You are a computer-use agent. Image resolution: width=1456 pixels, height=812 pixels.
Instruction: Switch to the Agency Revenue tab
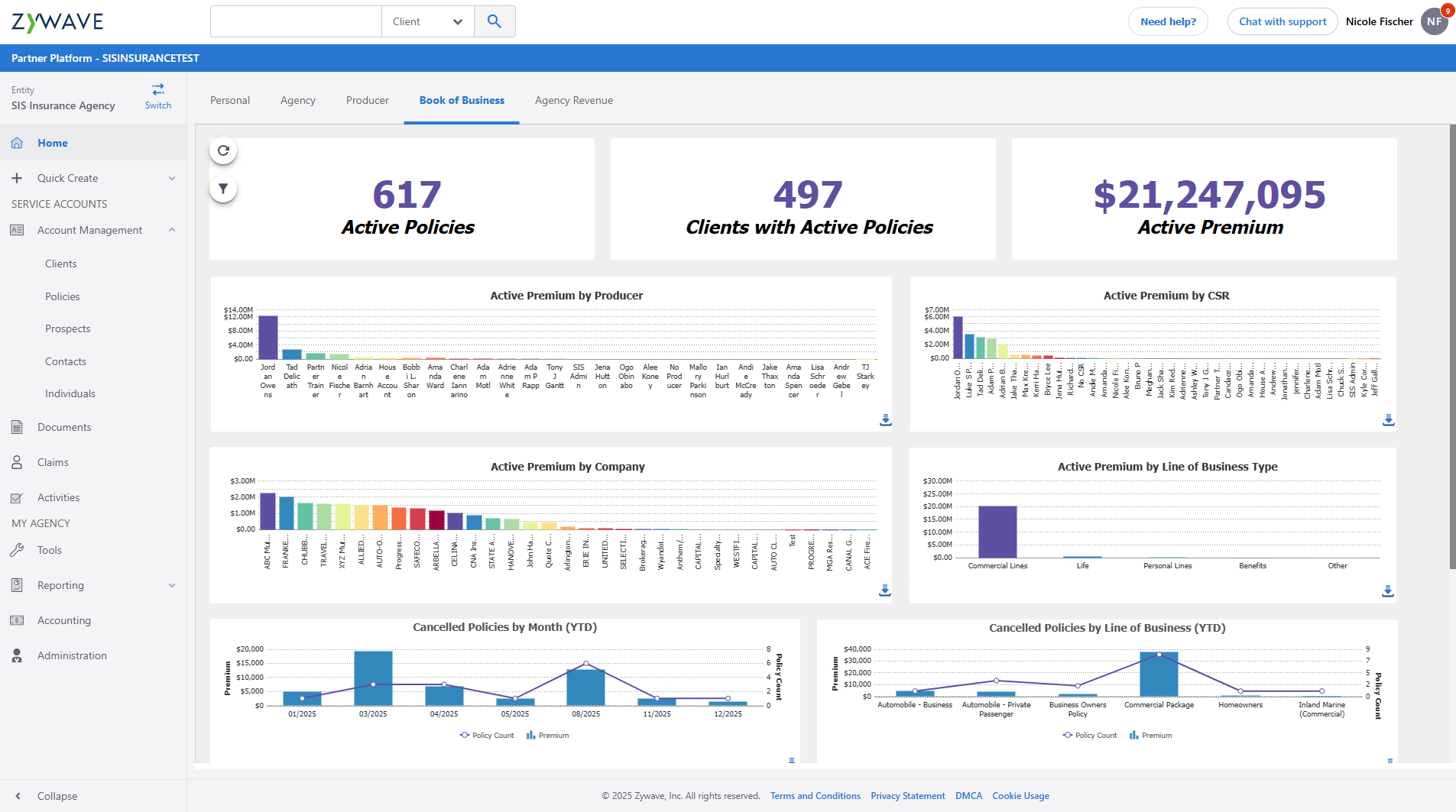click(x=573, y=100)
